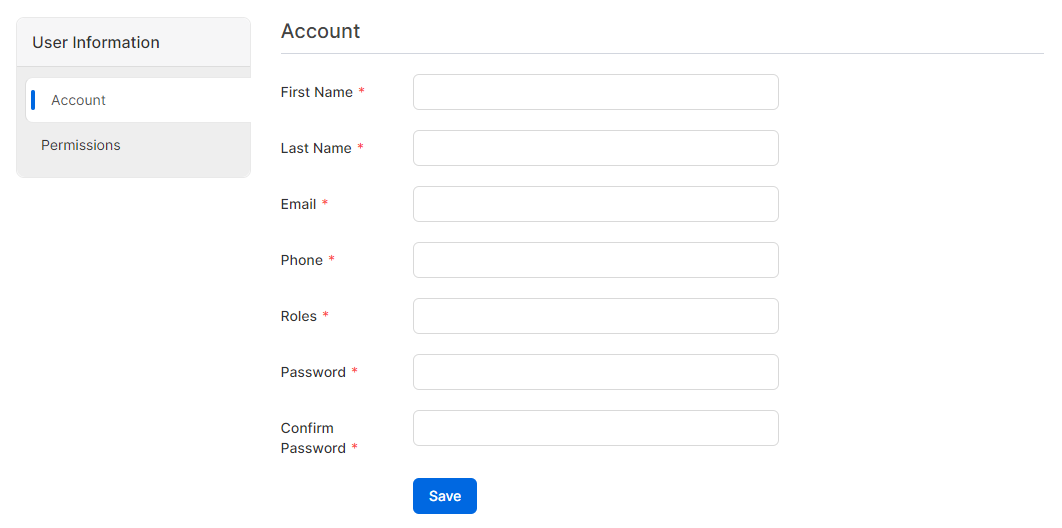The image size is (1062, 528).
Task: Click the Password label text
Action: tap(313, 372)
